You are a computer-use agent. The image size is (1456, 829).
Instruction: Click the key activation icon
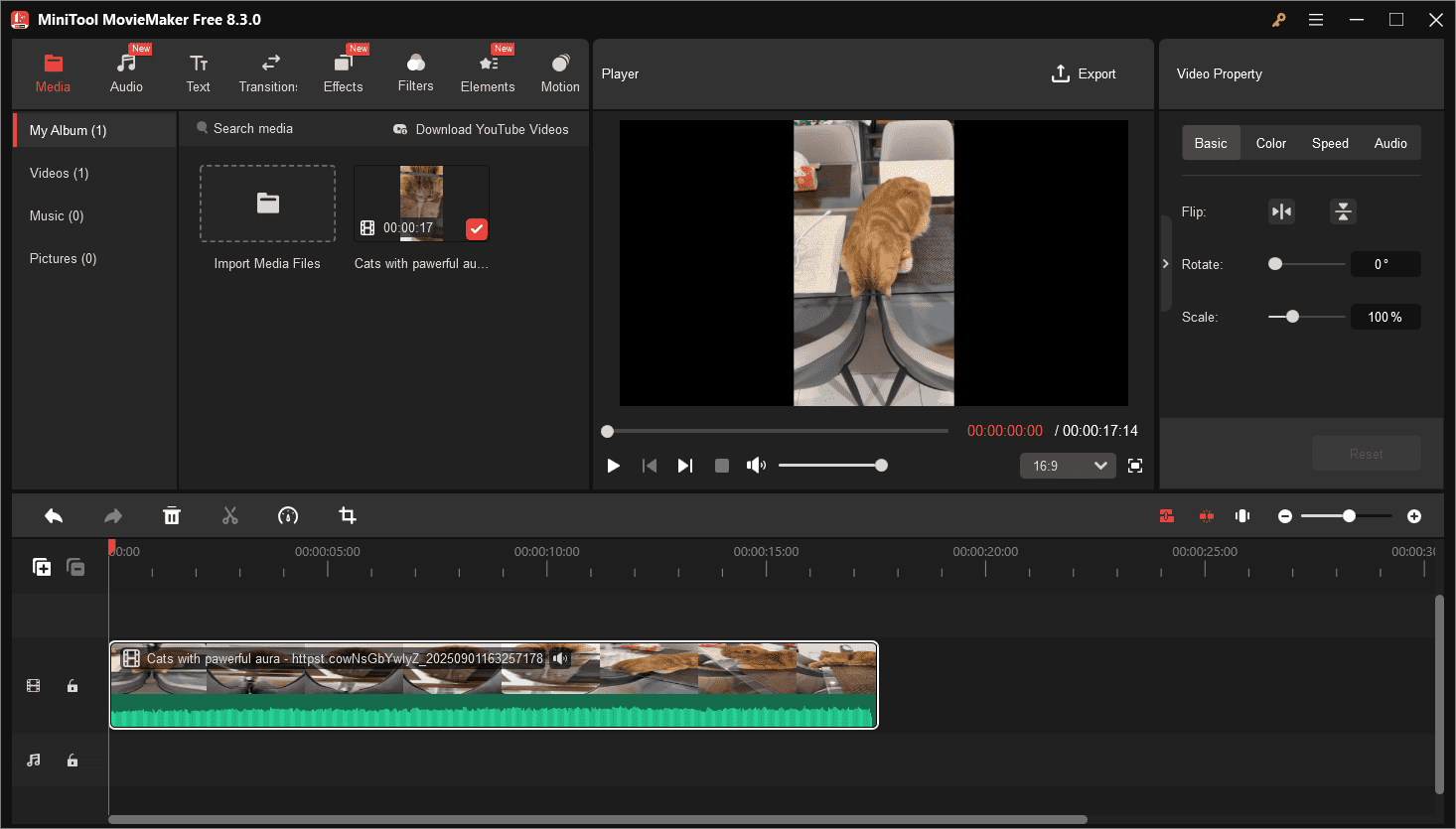coord(1279,20)
